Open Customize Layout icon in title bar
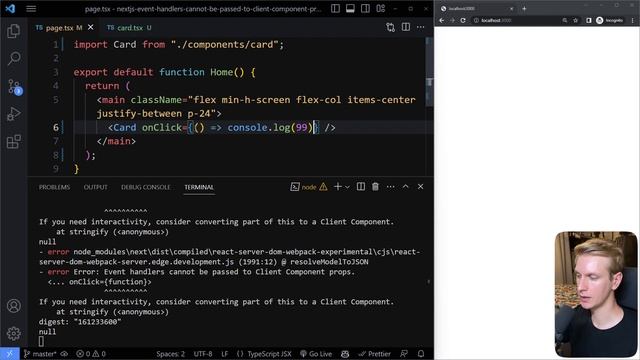640x360 pixels. coord(380,9)
